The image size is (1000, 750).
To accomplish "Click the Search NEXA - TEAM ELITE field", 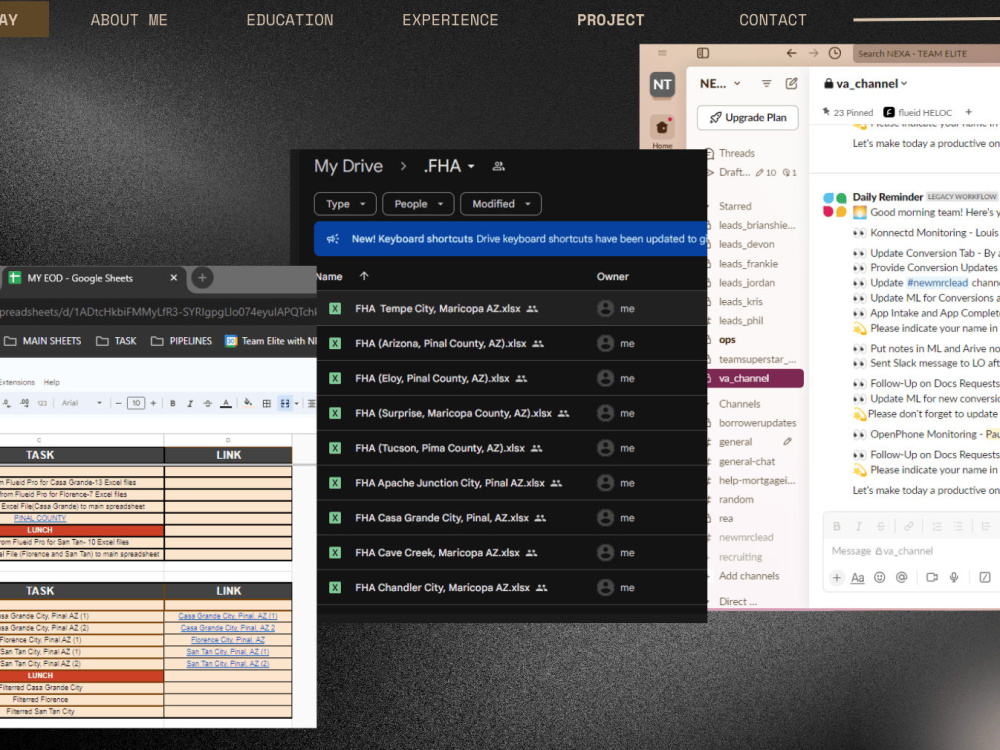I will 926,54.
